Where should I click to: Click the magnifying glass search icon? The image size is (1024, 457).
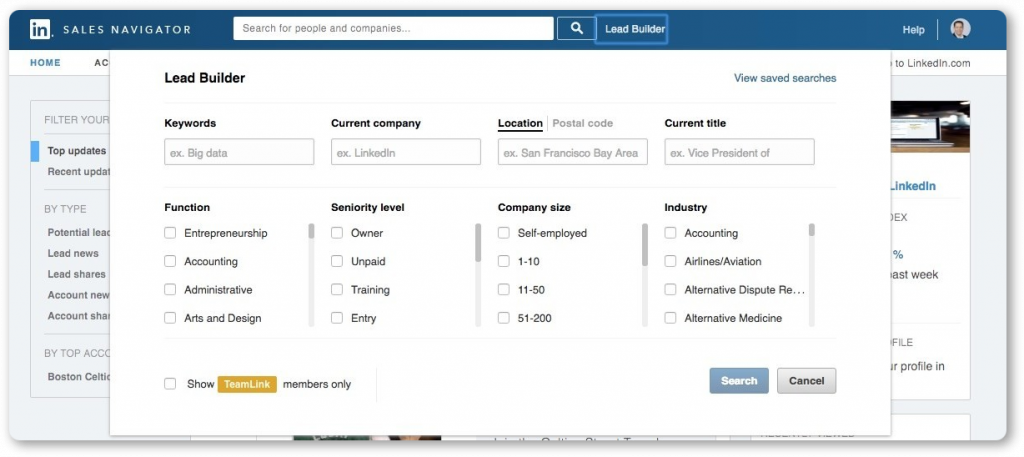tap(576, 29)
